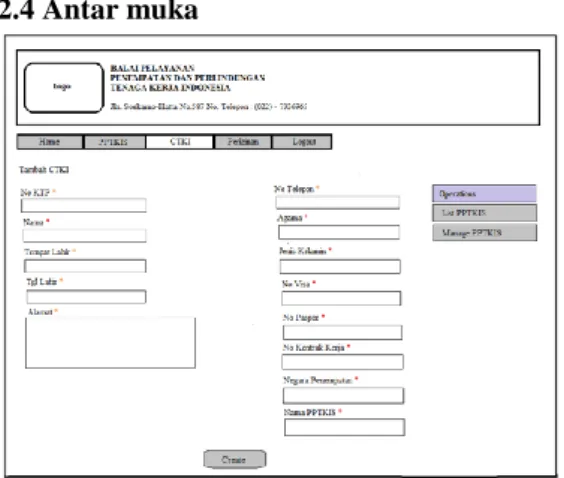Click the '2.4 Antar muka' section heading
This screenshot has width=564, height=478.
click(99, 10)
